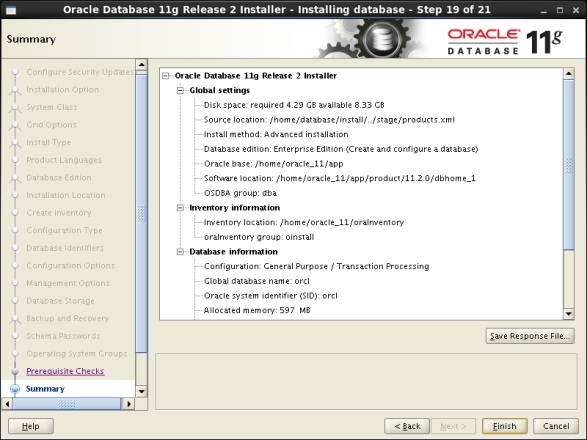Image resolution: width=587 pixels, height=440 pixels.
Task: Select 'Allocated memory: 597 MB' row
Action: (x=257, y=310)
